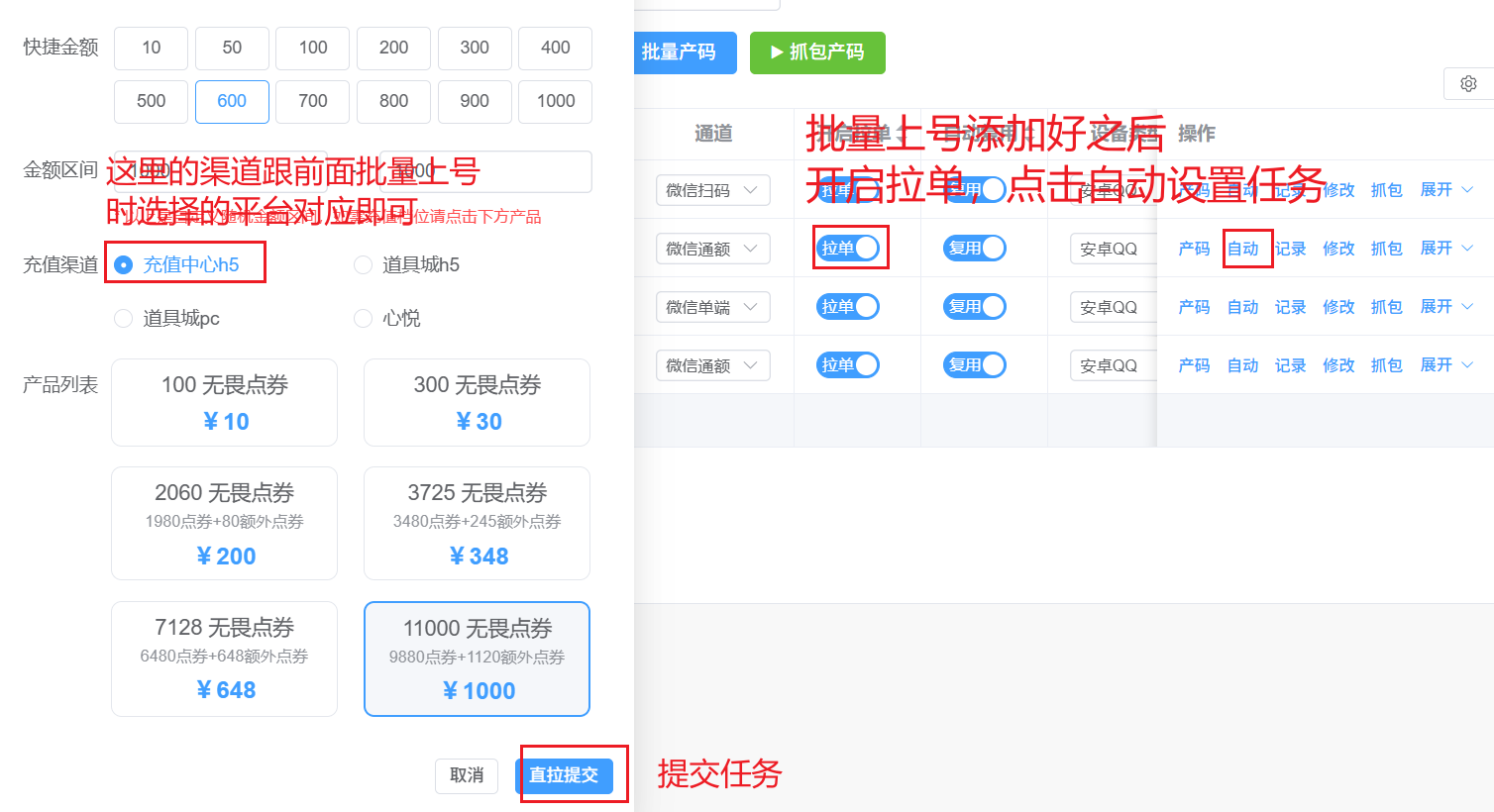This screenshot has height=812, width=1494.
Task: Toggle the 拉单 switch in second row
Action: coord(848,249)
